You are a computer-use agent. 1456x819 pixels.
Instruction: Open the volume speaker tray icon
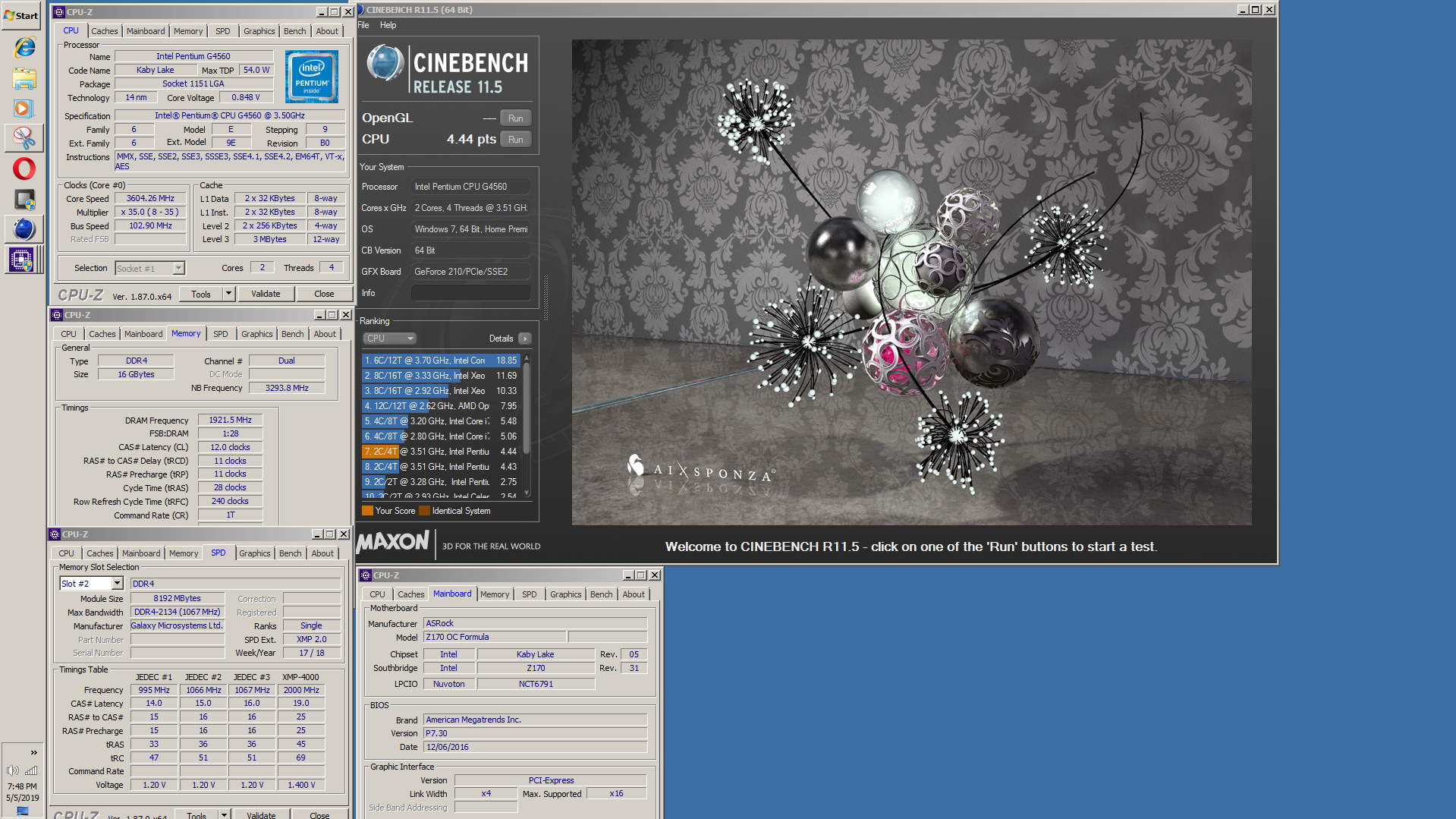tap(13, 770)
